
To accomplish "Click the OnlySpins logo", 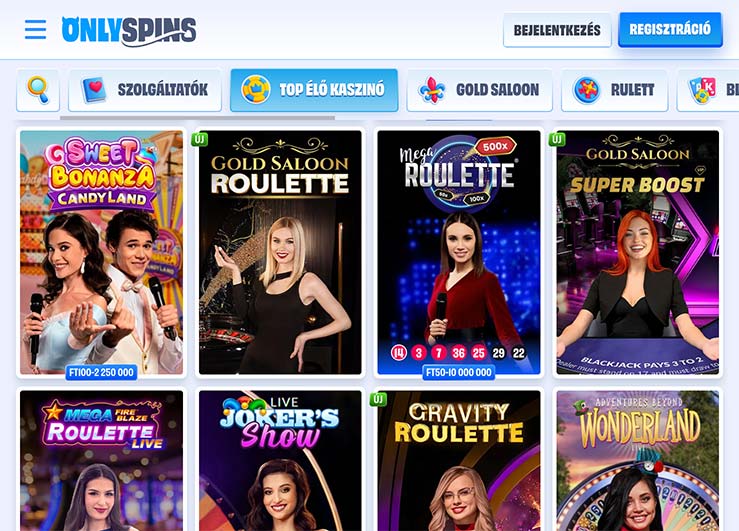I will 129,31.
